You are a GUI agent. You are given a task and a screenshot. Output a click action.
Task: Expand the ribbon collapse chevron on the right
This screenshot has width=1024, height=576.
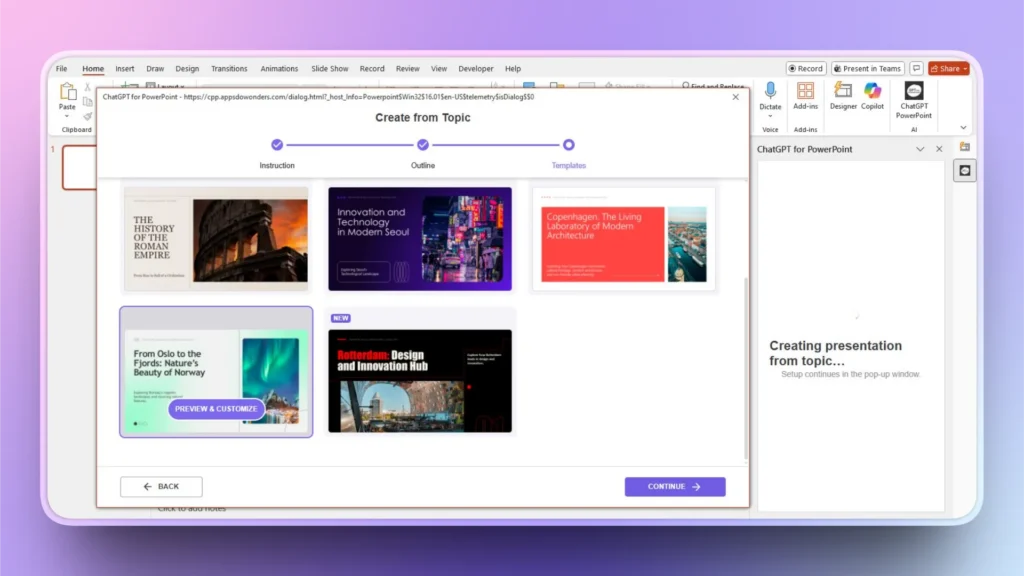tap(963, 127)
